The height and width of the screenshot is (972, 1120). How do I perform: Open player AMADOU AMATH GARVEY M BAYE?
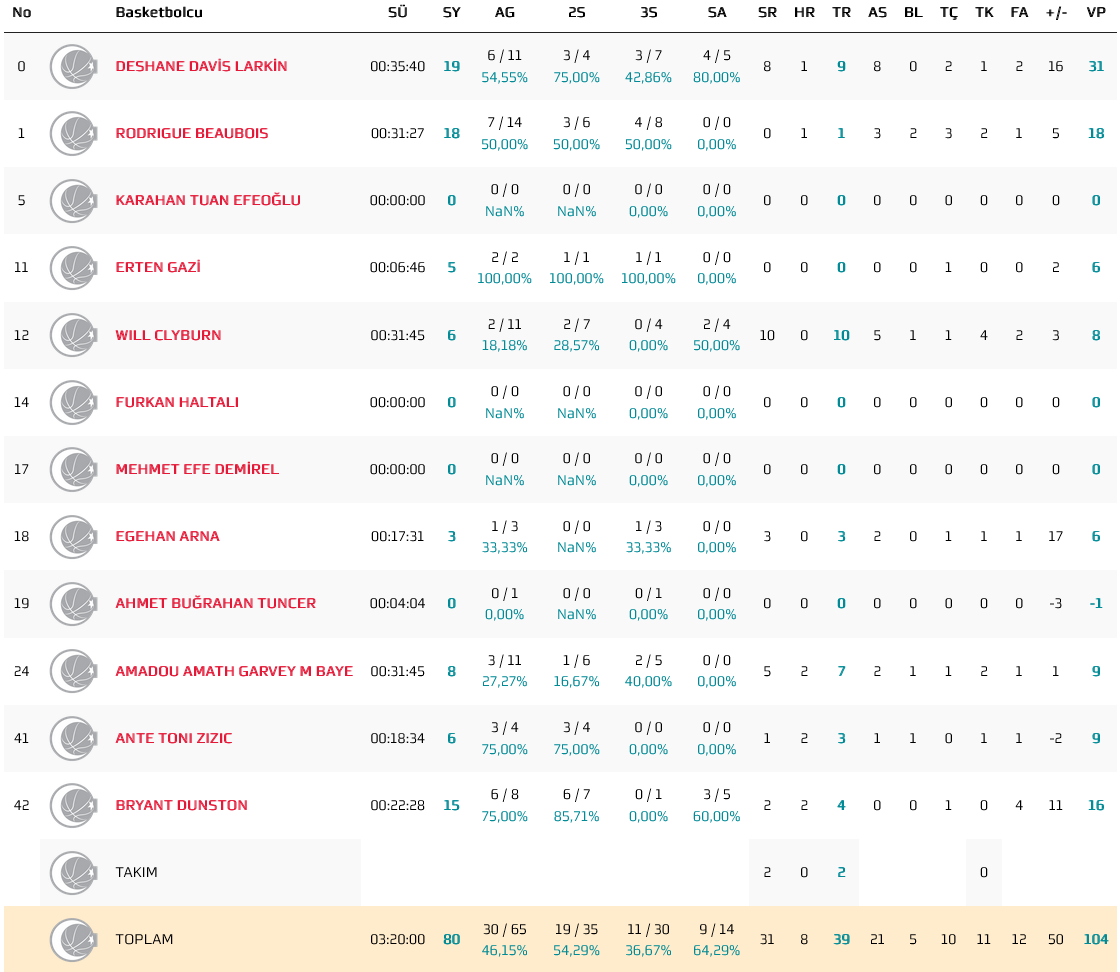(x=234, y=671)
